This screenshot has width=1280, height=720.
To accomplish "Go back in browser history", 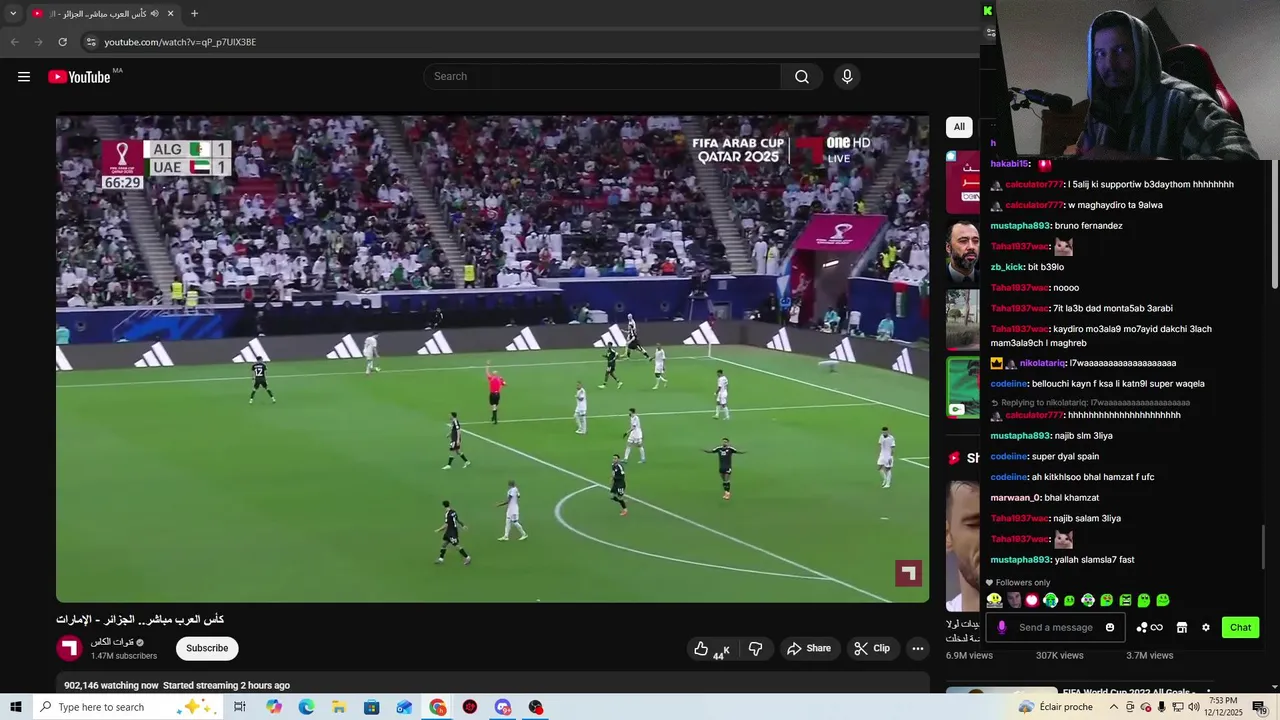I will [14, 42].
